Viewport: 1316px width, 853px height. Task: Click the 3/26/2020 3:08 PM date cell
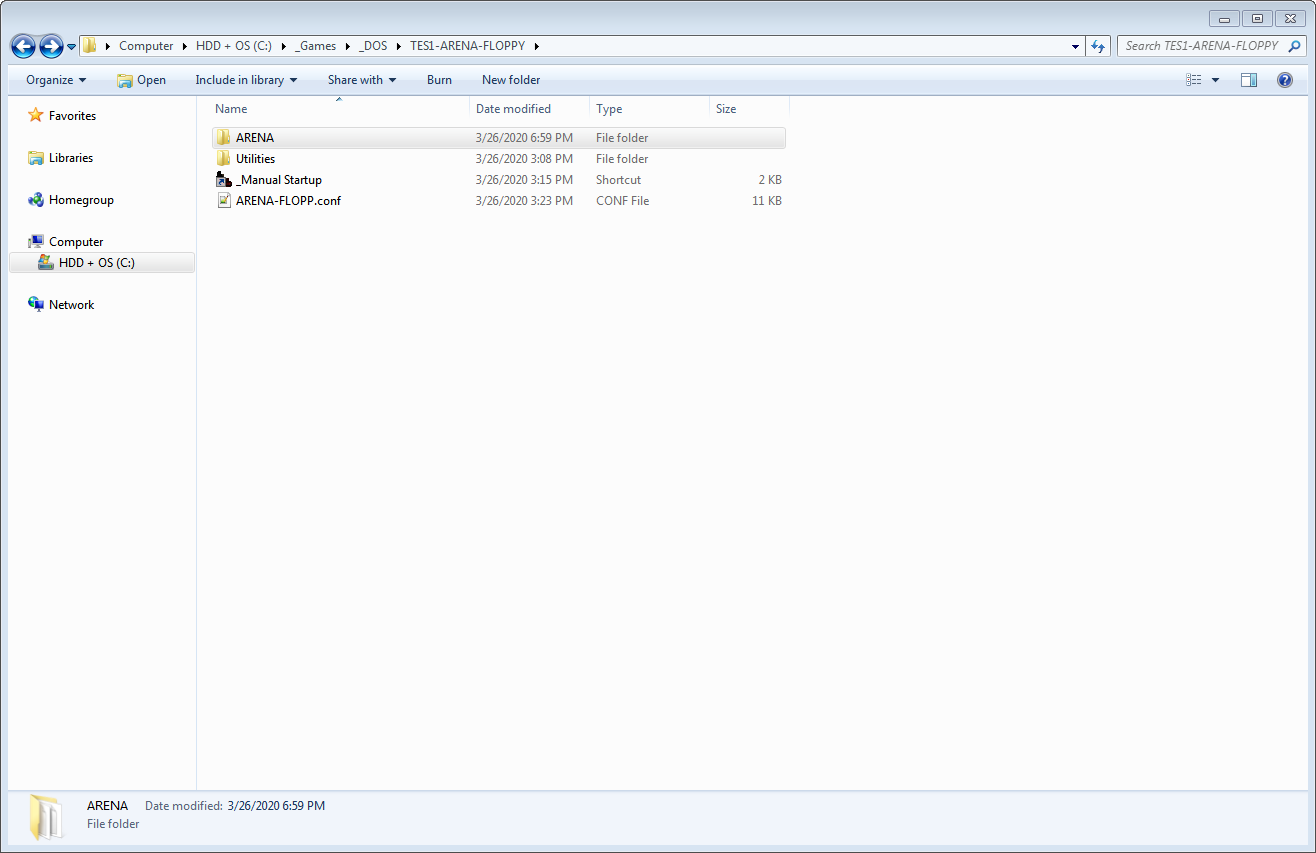[x=524, y=159]
